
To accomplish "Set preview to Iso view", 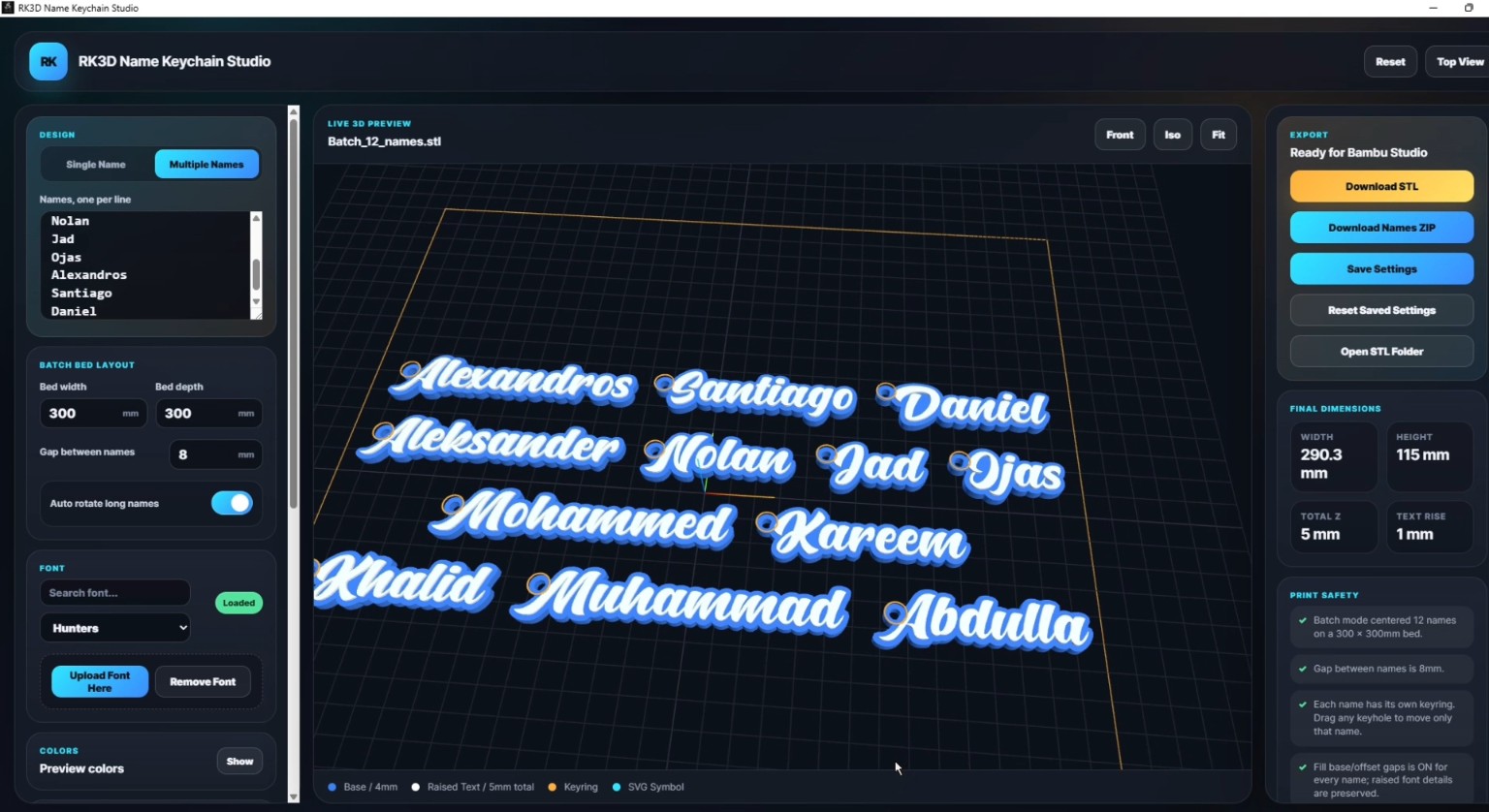I will pos(1172,135).
